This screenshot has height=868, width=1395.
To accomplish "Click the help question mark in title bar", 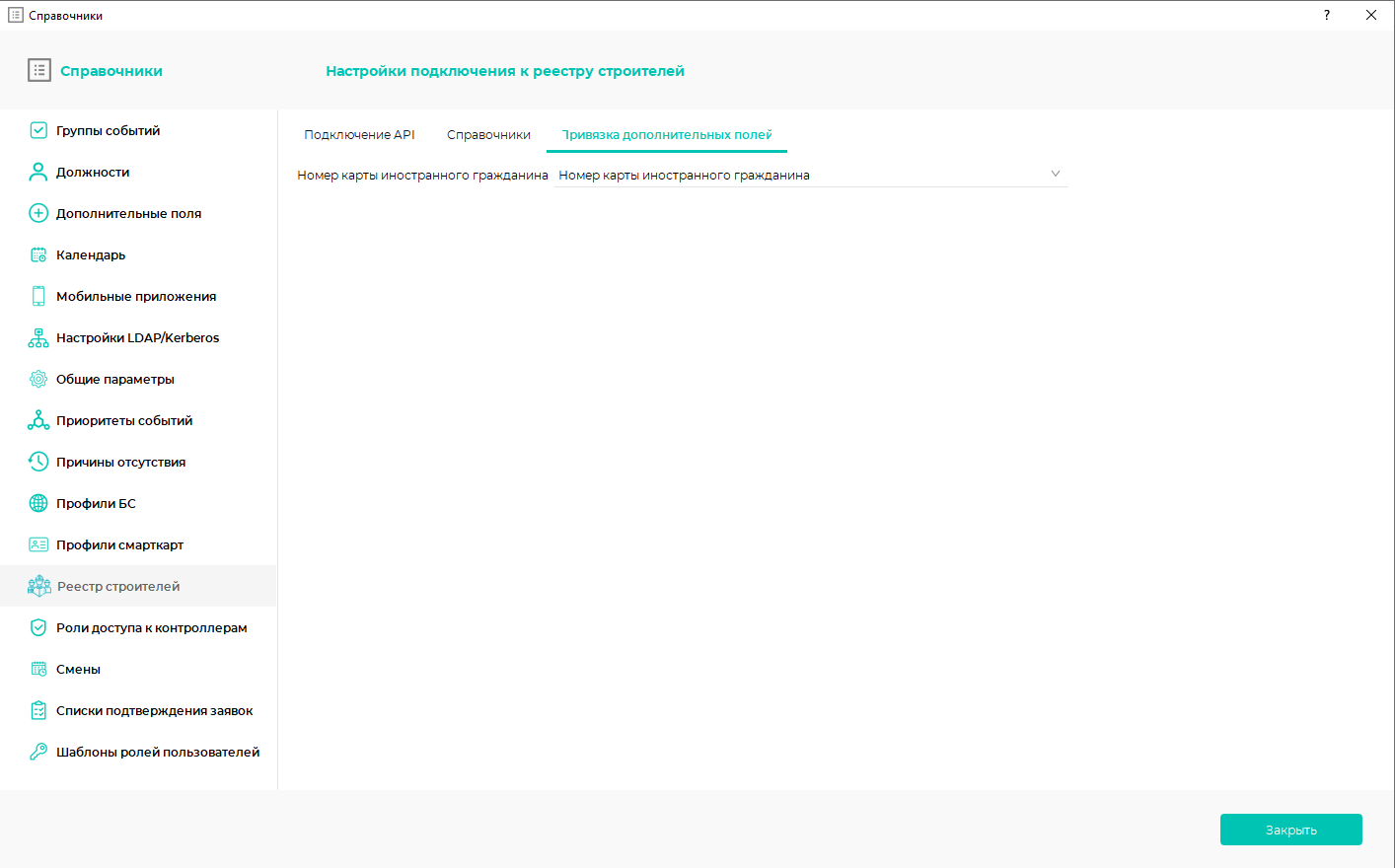I will (x=1327, y=15).
